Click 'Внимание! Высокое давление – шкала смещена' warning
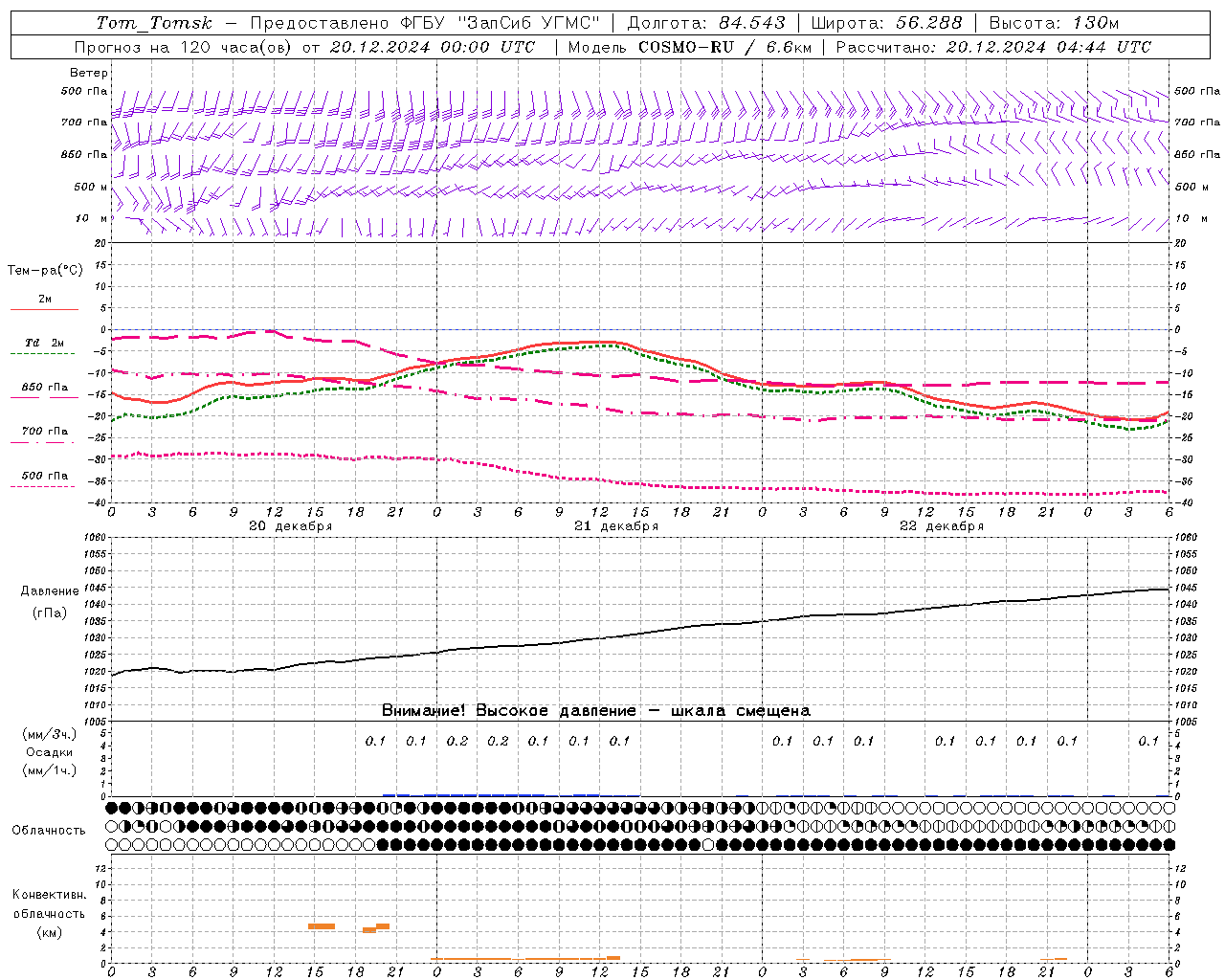Image resolution: width=1225 pixels, height=980 pixels. pyautogui.click(x=596, y=710)
